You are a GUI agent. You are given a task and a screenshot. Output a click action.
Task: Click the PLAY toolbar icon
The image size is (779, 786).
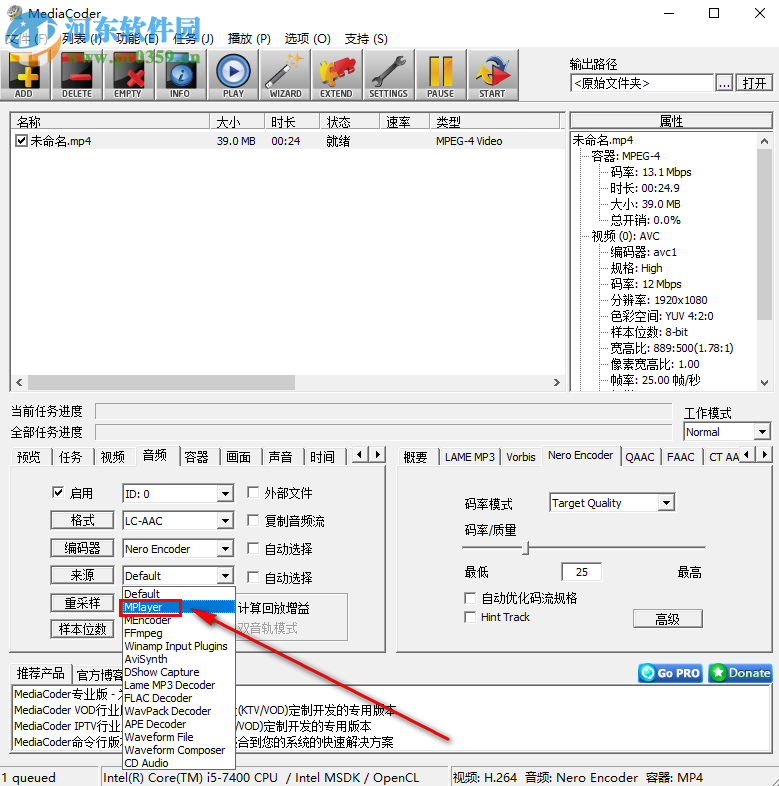tap(233, 75)
